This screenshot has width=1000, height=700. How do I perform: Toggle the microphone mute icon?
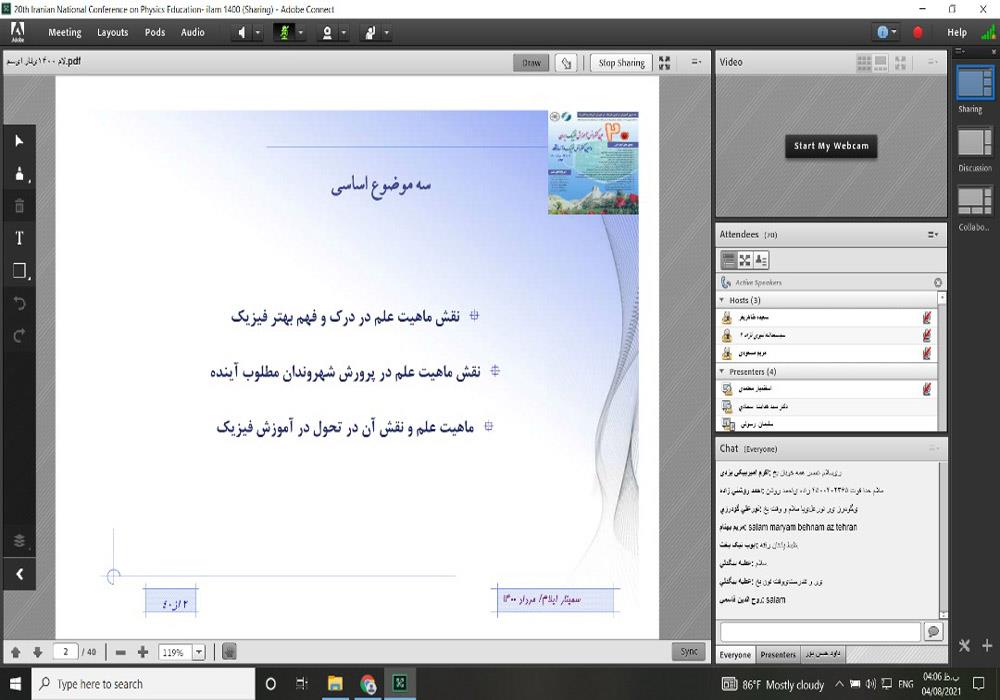click(x=283, y=32)
